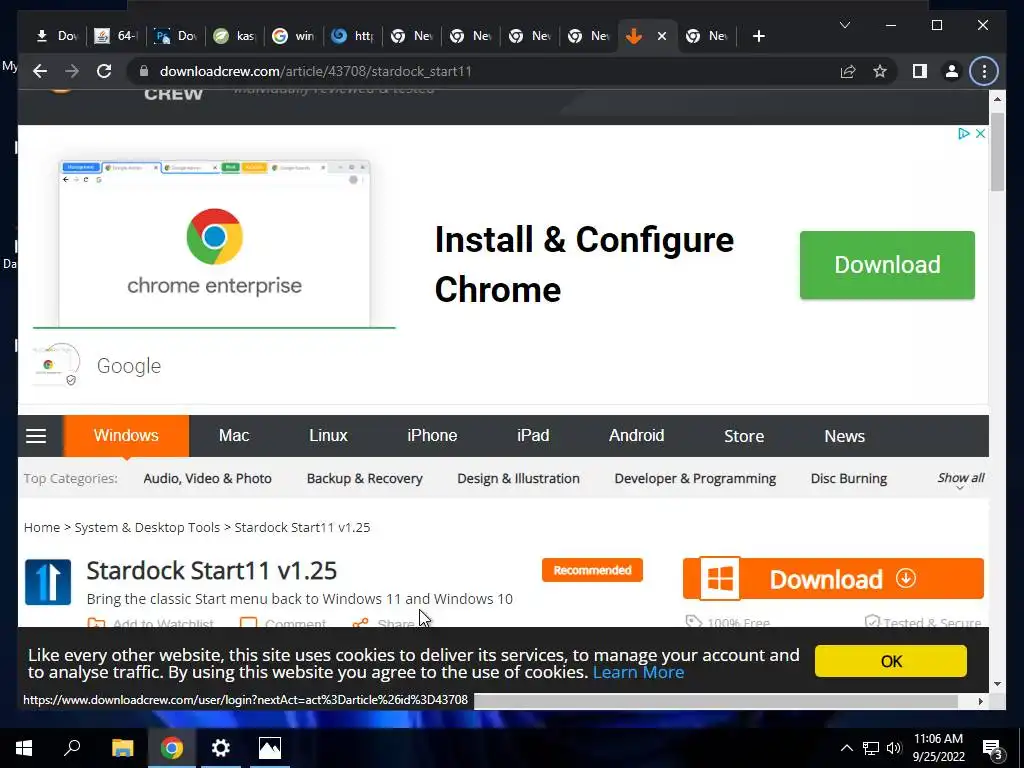This screenshot has width=1024, height=768.
Task: Reload the downloadcrew page
Action: click(x=104, y=71)
